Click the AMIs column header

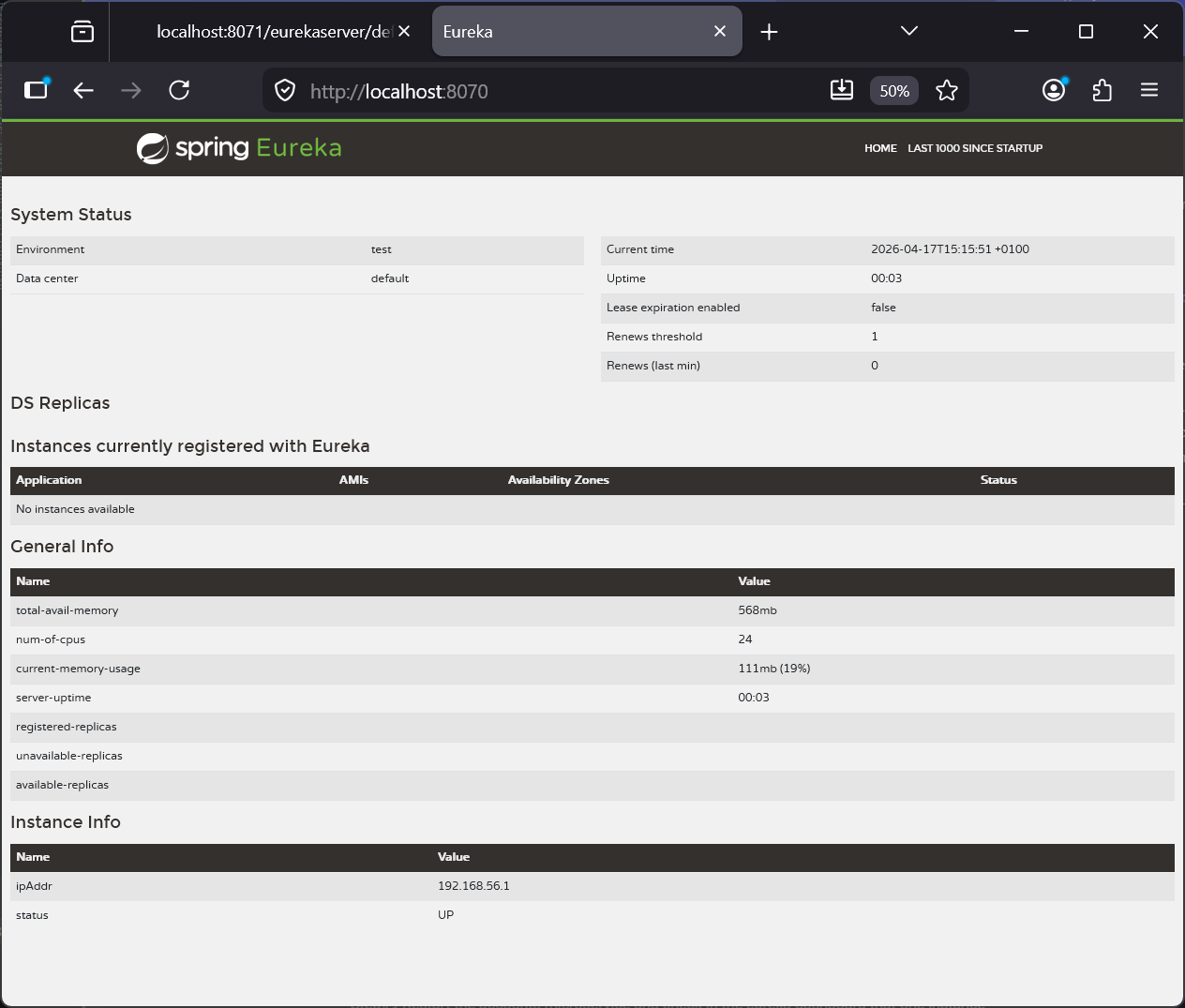354,480
